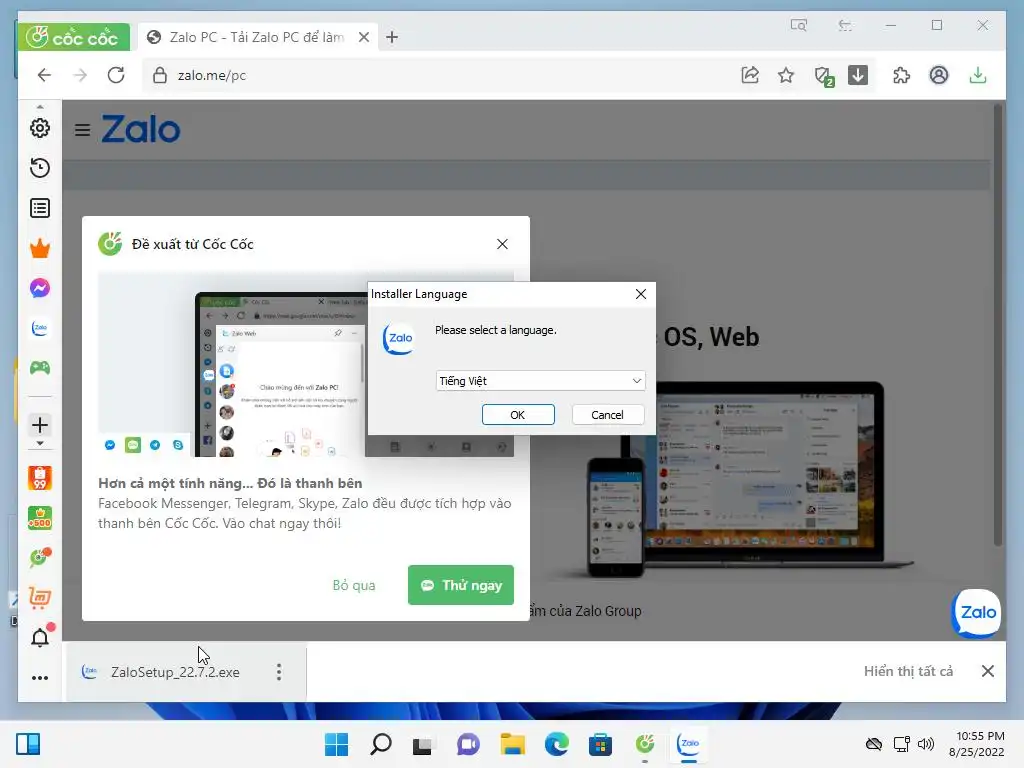Open a new browser tab
1024x768 pixels.
coord(392,37)
